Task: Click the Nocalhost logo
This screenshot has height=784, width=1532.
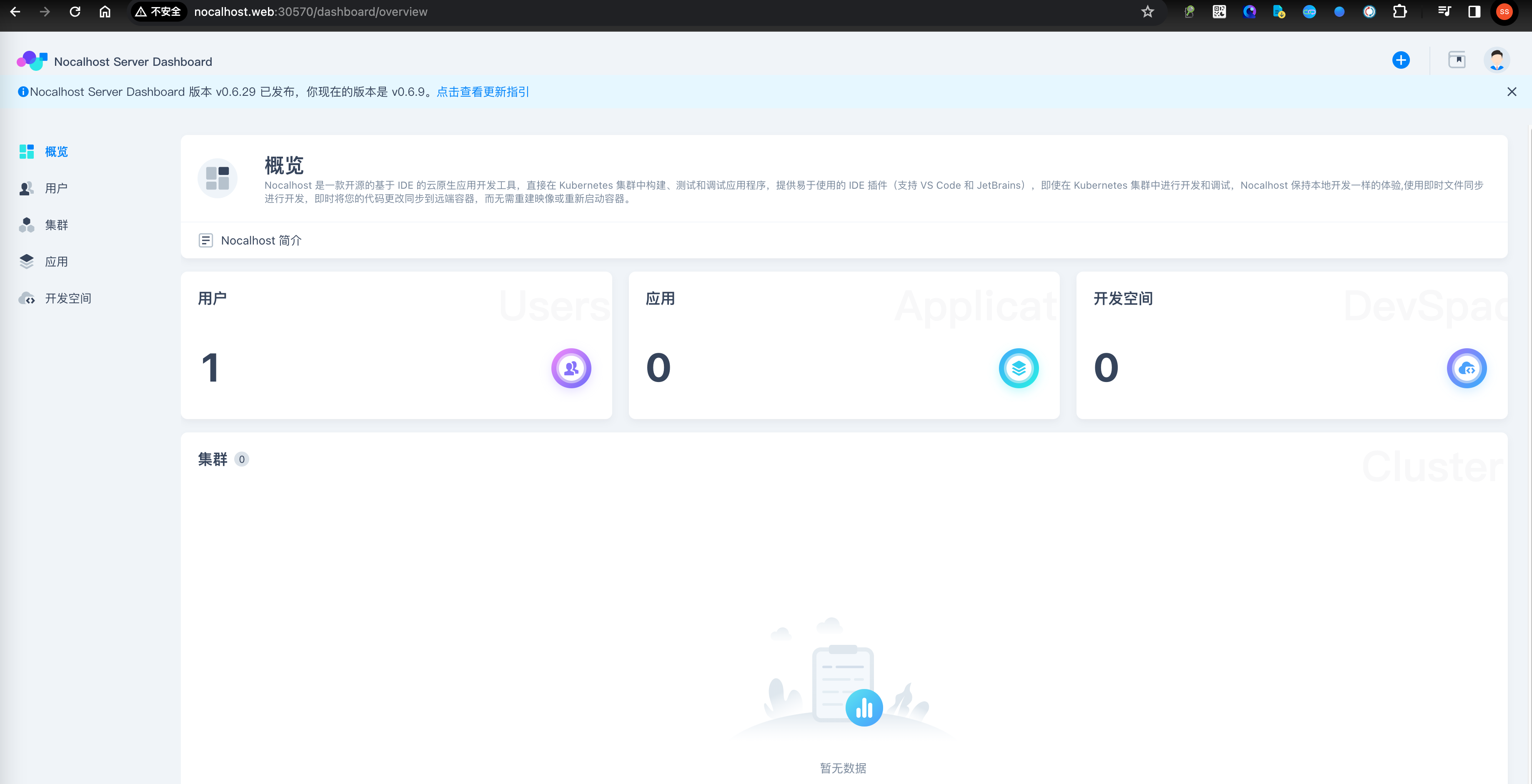Action: (x=32, y=61)
